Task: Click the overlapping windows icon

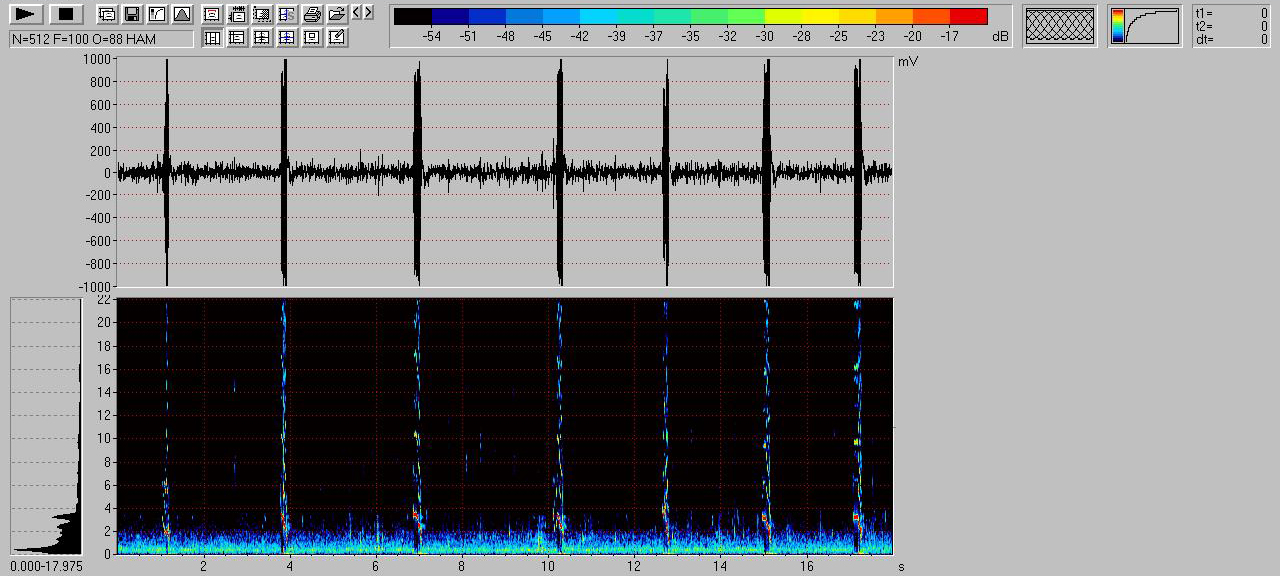Action: (x=107, y=14)
